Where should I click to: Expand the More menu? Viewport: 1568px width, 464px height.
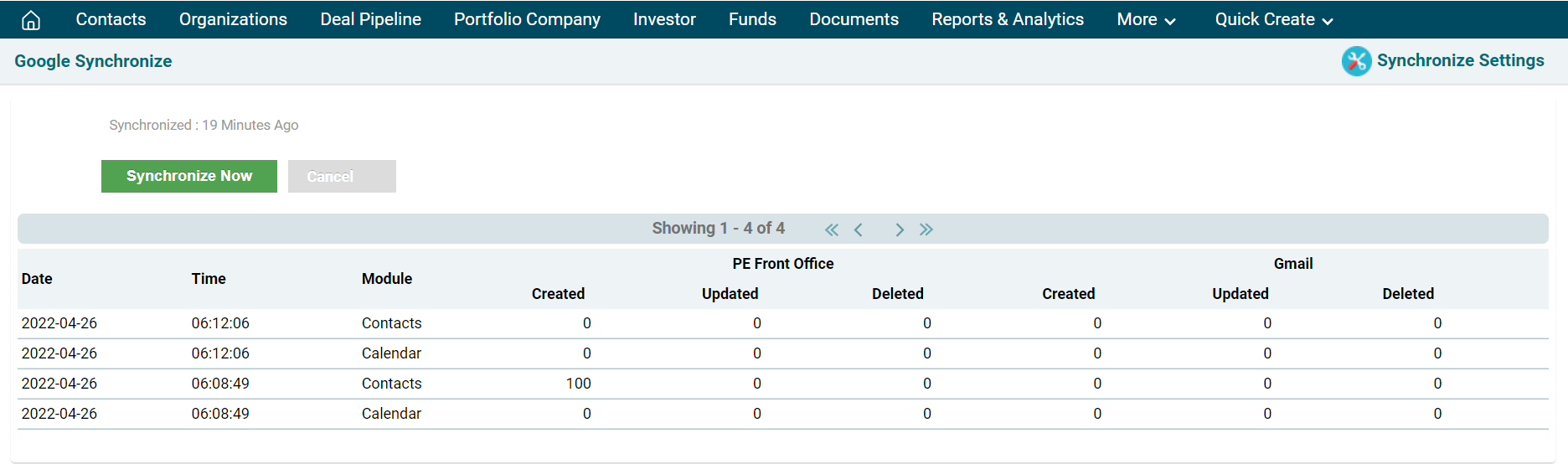pos(1145,20)
